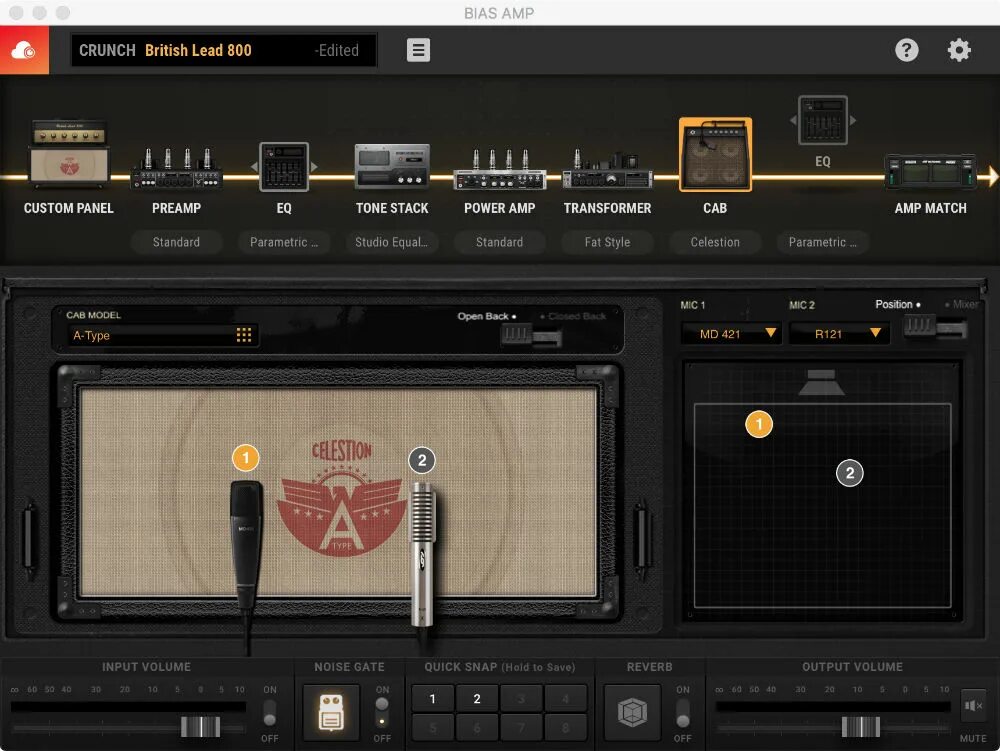Open the A-Type cab model selector

point(162,335)
